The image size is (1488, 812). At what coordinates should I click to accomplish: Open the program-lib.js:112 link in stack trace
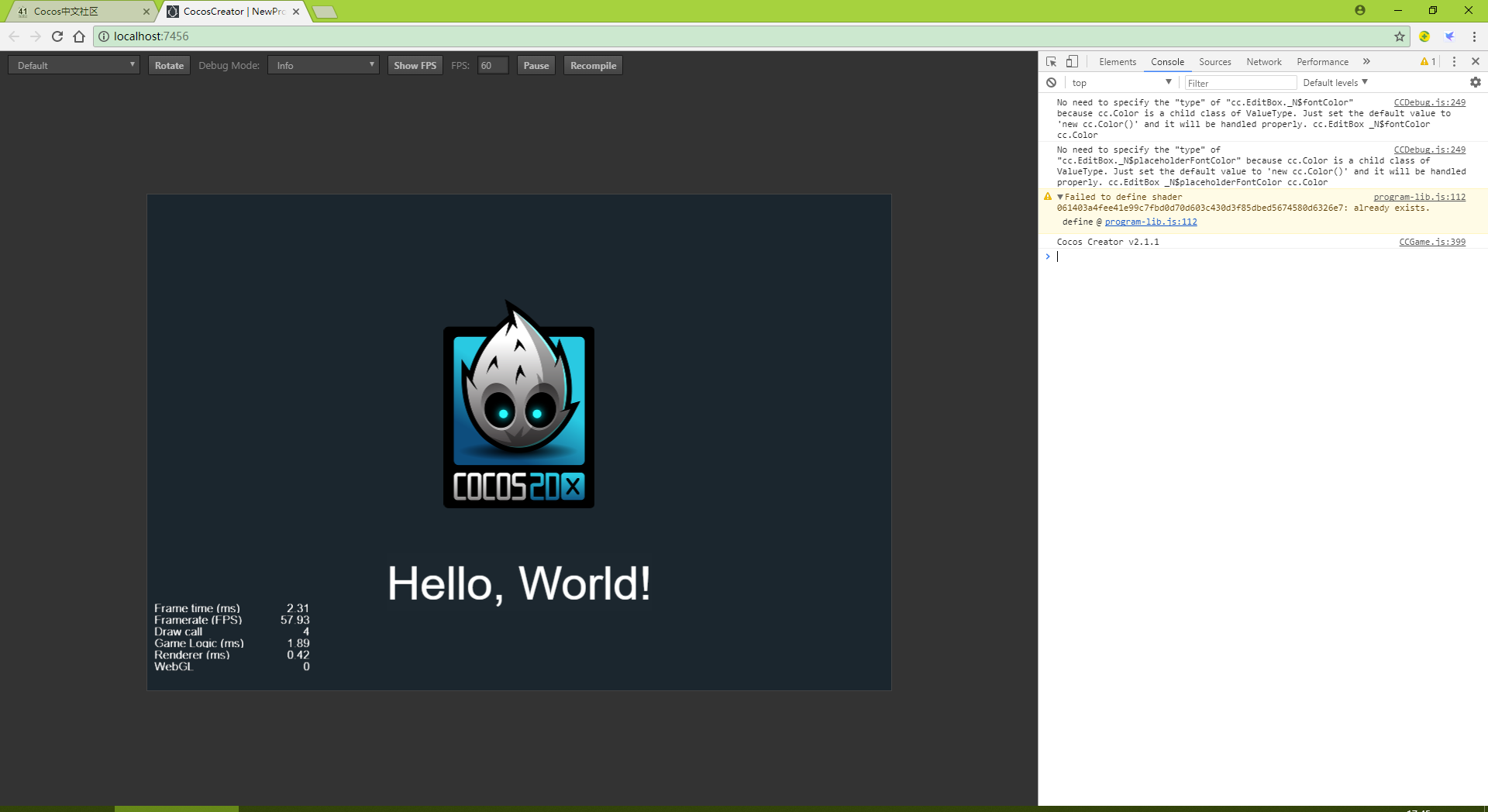pyautogui.click(x=1151, y=222)
